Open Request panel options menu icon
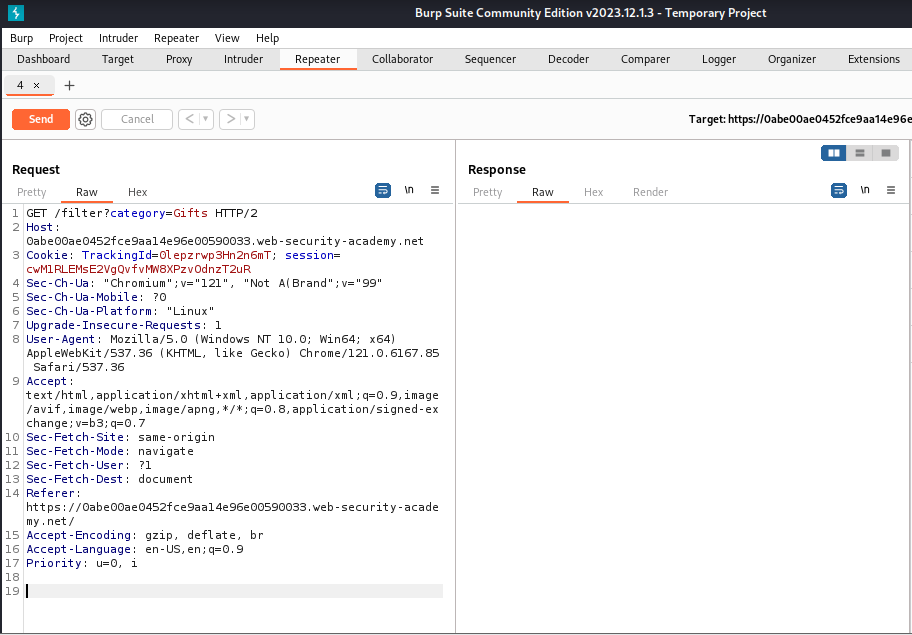This screenshot has width=912, height=635. point(435,190)
